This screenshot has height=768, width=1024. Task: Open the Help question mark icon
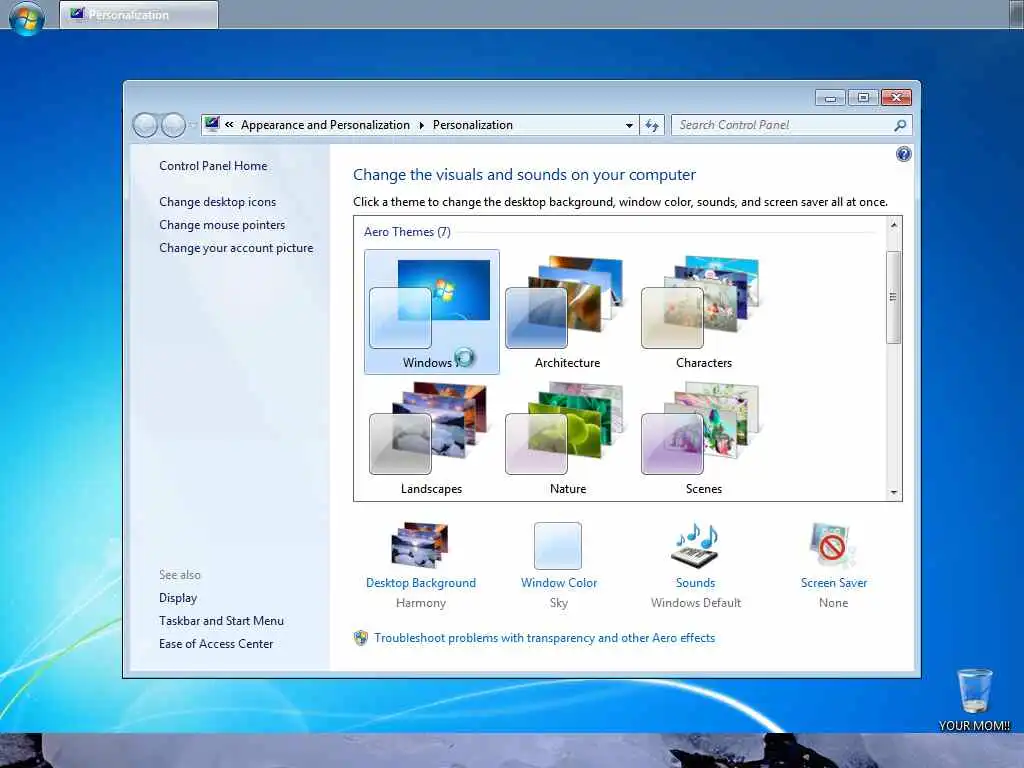coord(903,154)
